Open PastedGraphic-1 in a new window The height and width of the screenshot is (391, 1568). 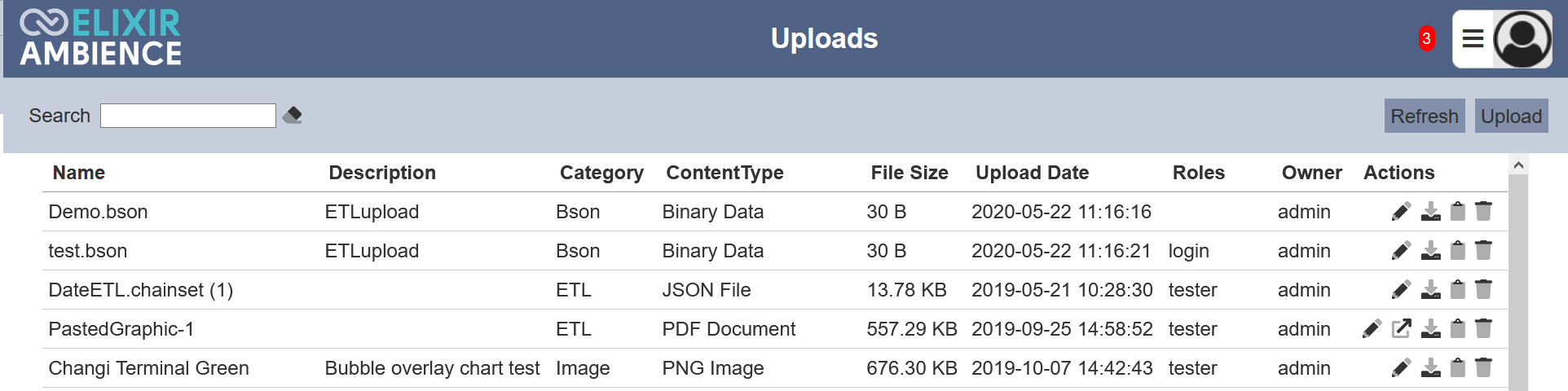coord(1401,329)
